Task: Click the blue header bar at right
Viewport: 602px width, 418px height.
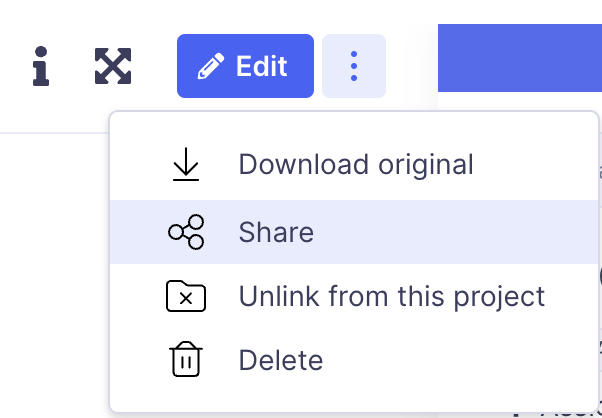Action: tap(520, 60)
